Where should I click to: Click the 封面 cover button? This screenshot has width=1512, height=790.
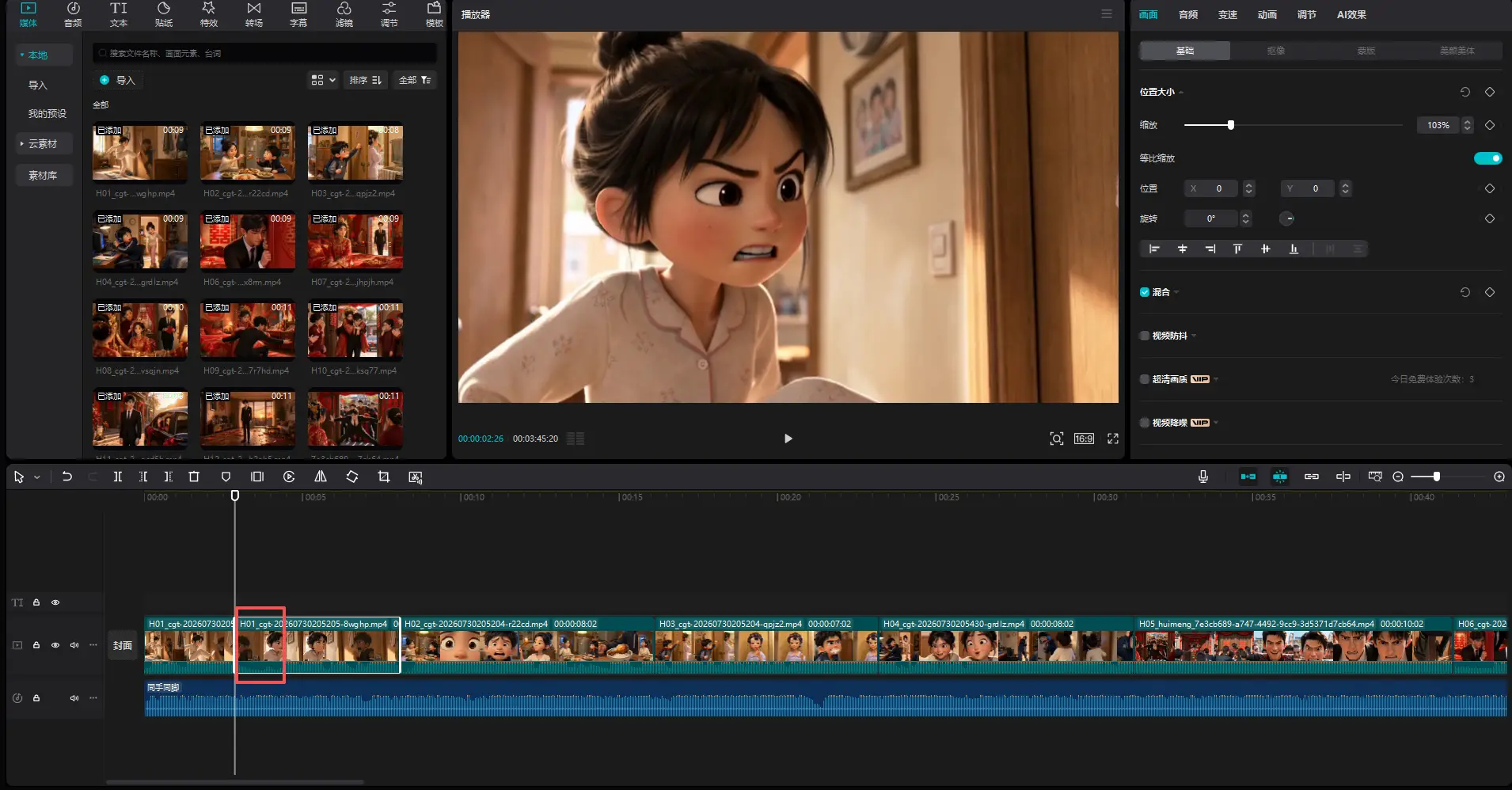tap(123, 645)
